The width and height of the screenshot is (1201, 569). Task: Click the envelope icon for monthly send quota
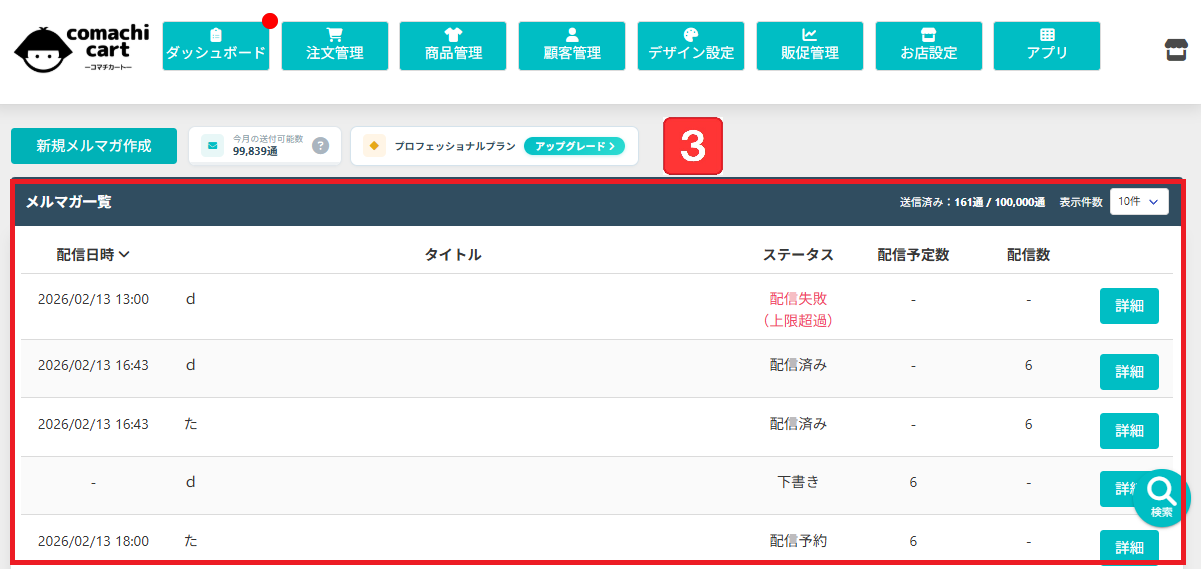coord(212,146)
